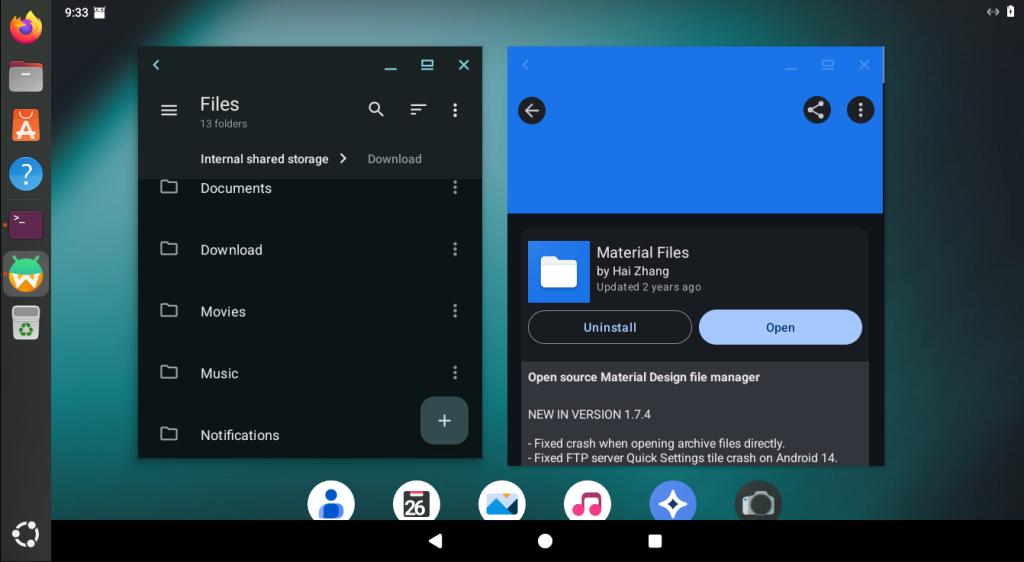
Task: Select Download in the breadcrumb path
Action: [x=394, y=159]
